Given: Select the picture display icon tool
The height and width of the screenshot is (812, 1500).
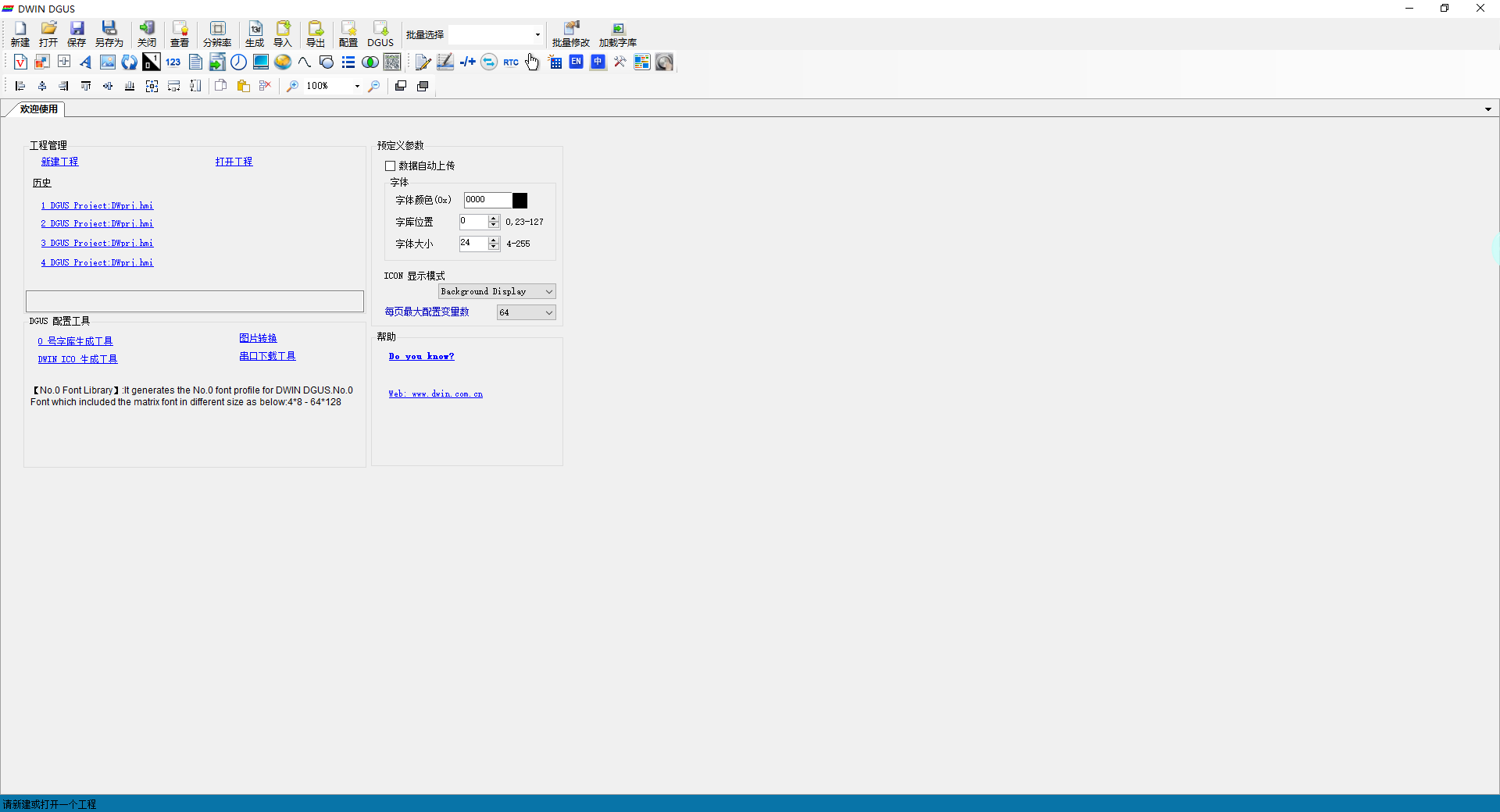Looking at the screenshot, I should tap(108, 62).
